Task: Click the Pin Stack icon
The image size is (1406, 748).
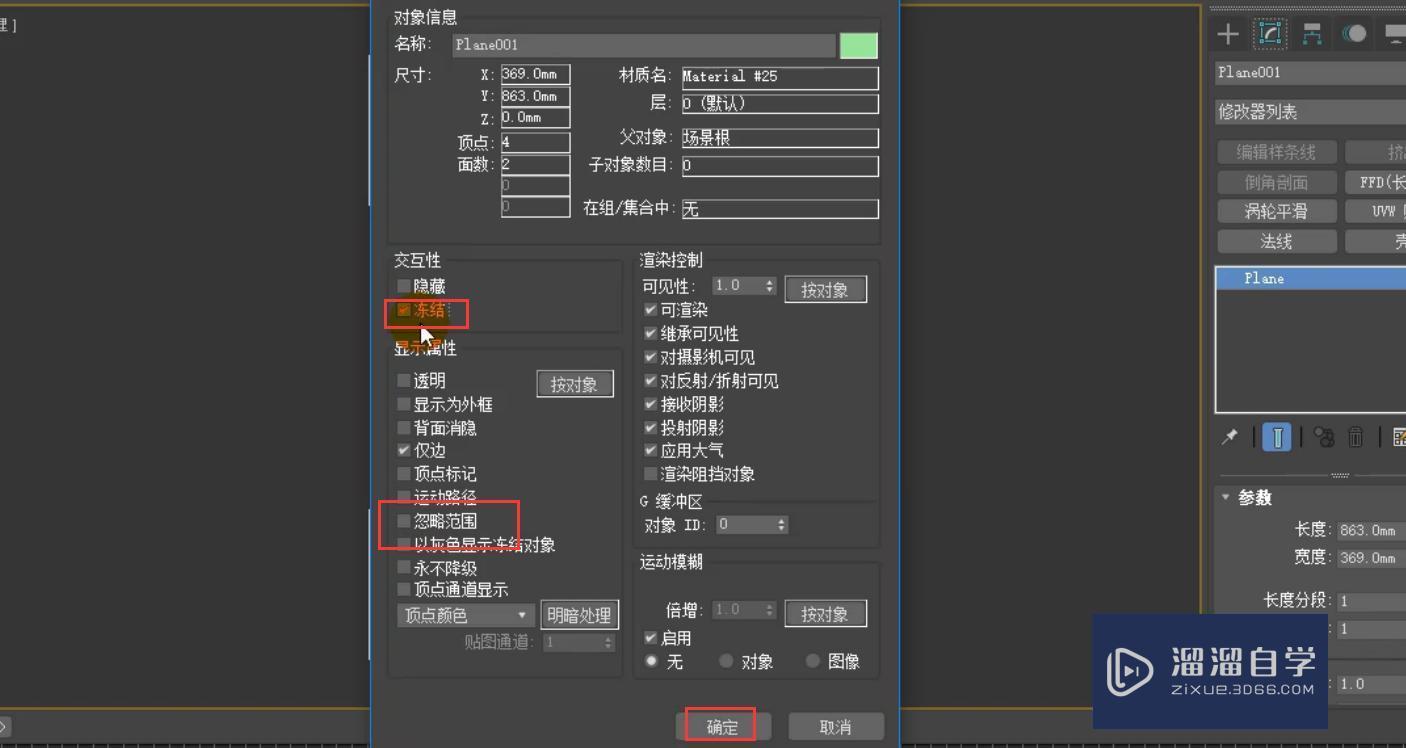Action: pyautogui.click(x=1230, y=437)
